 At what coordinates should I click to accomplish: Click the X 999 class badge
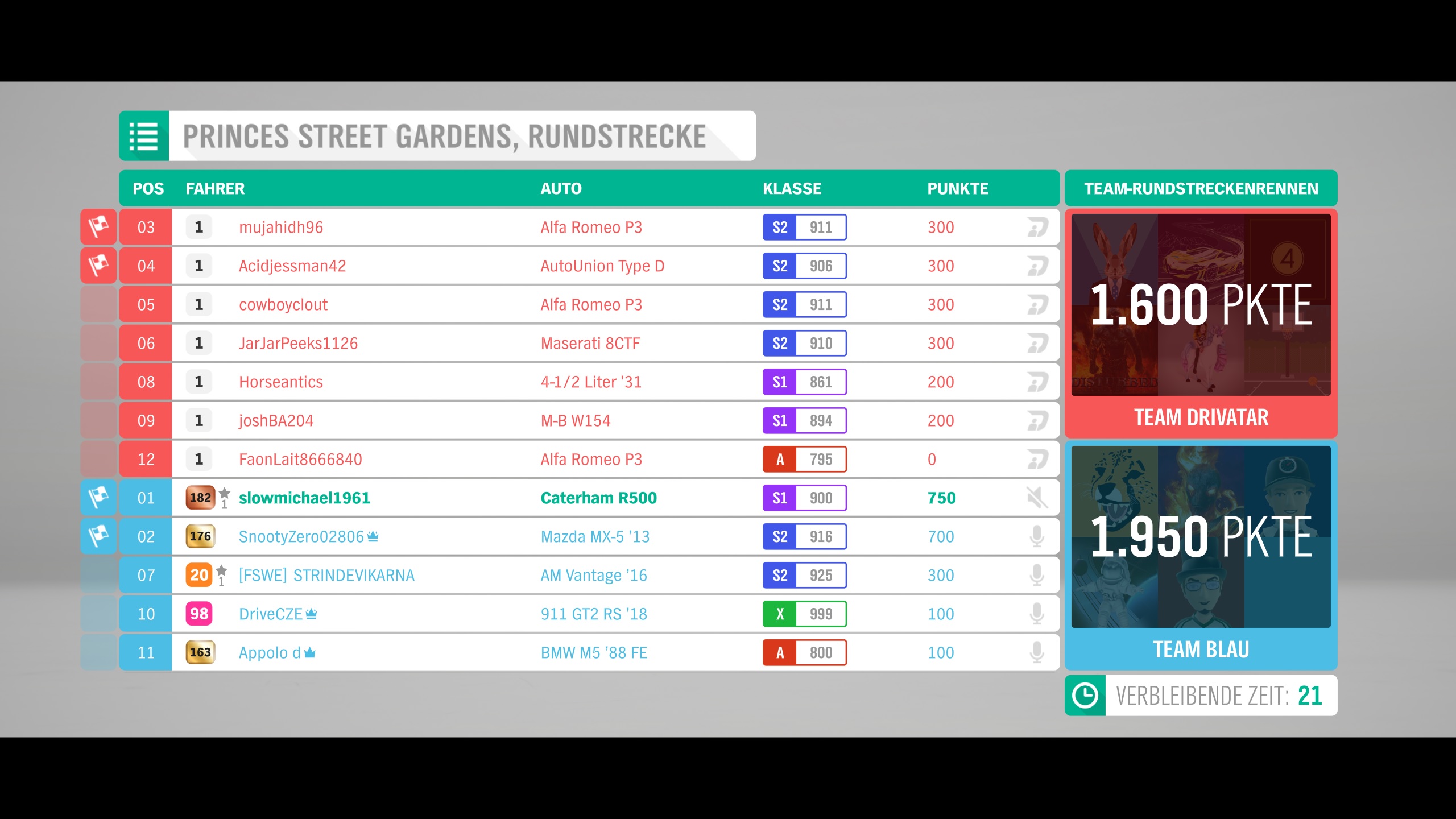804,614
